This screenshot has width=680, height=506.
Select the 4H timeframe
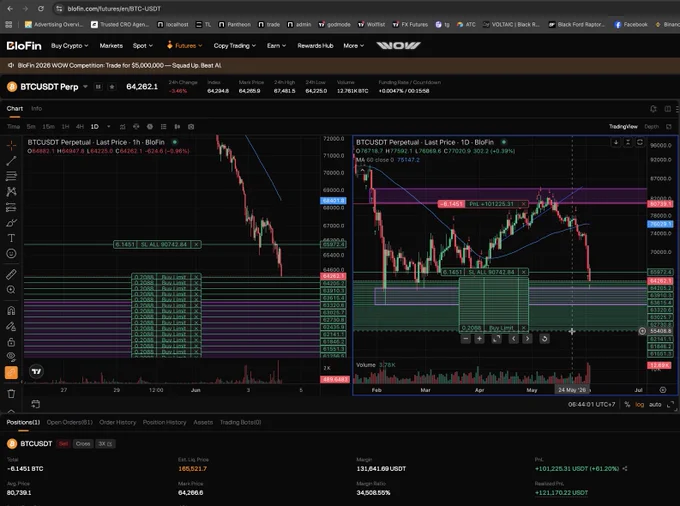80,127
